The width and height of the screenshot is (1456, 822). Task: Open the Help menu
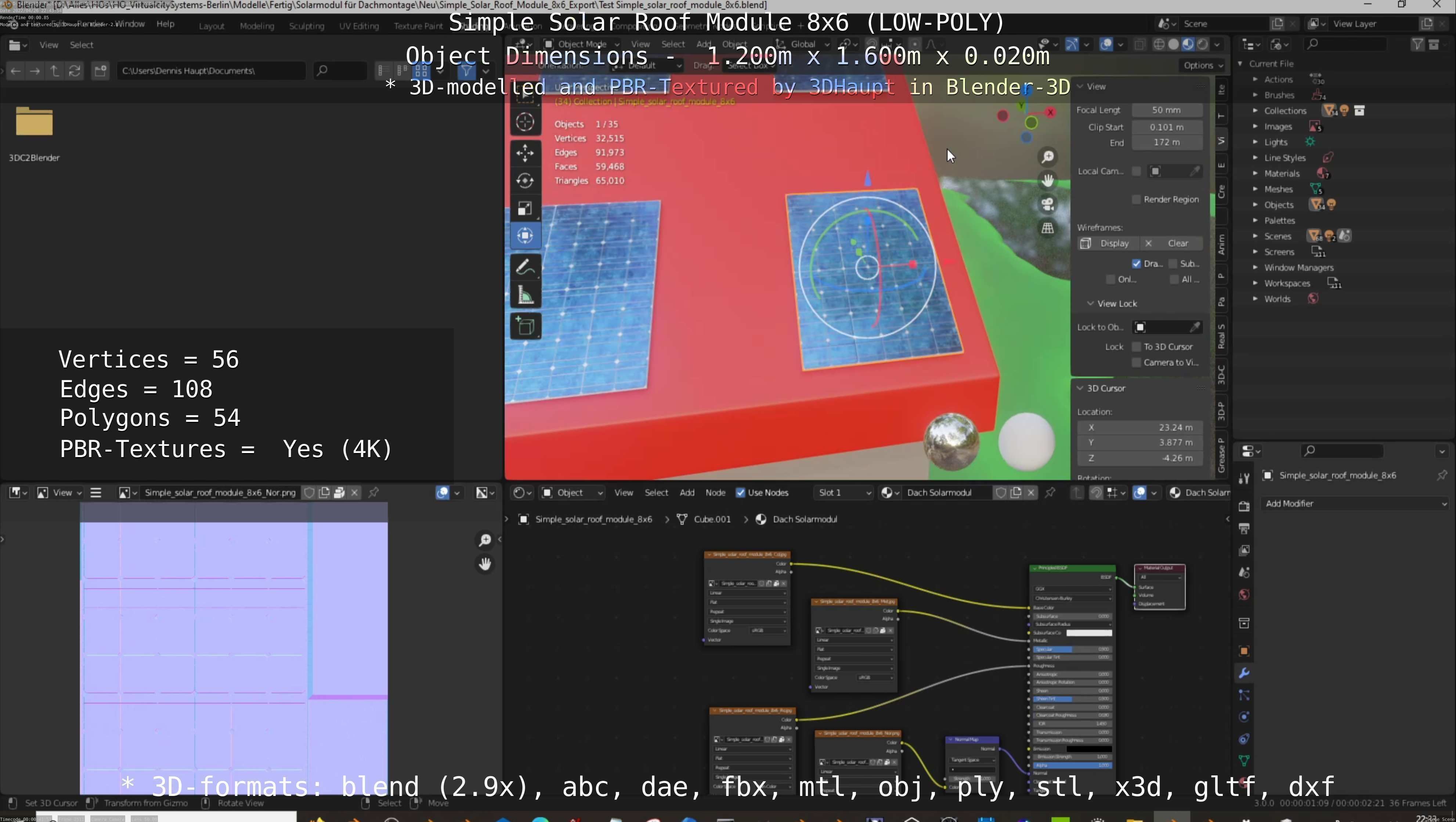[165, 24]
